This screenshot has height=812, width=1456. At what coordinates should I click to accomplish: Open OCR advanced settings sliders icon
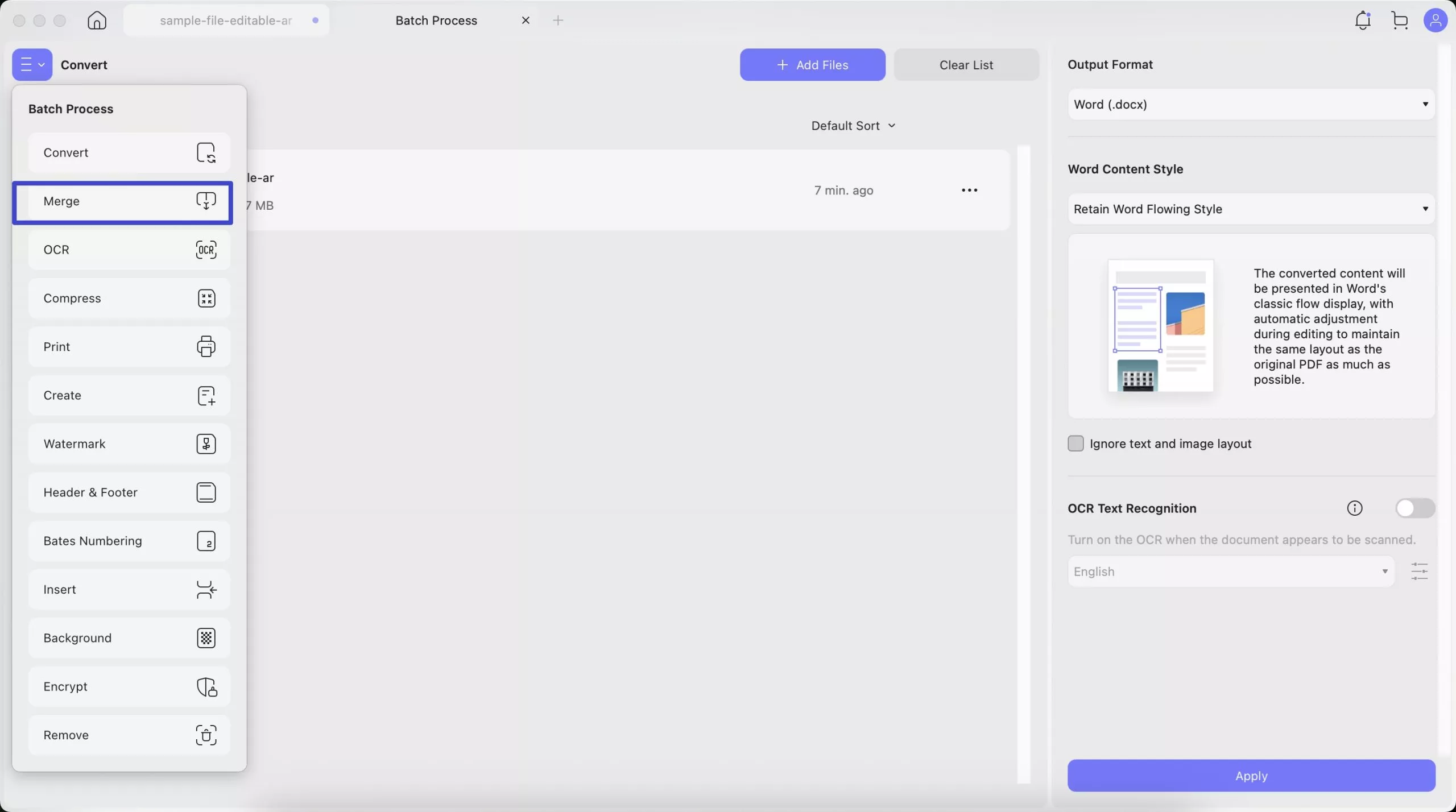click(x=1419, y=571)
